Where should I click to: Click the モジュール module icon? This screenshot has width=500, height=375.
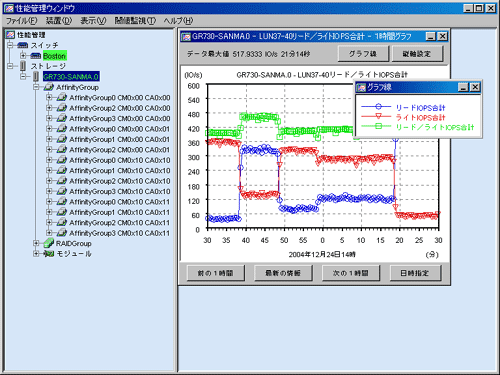(x=49, y=254)
